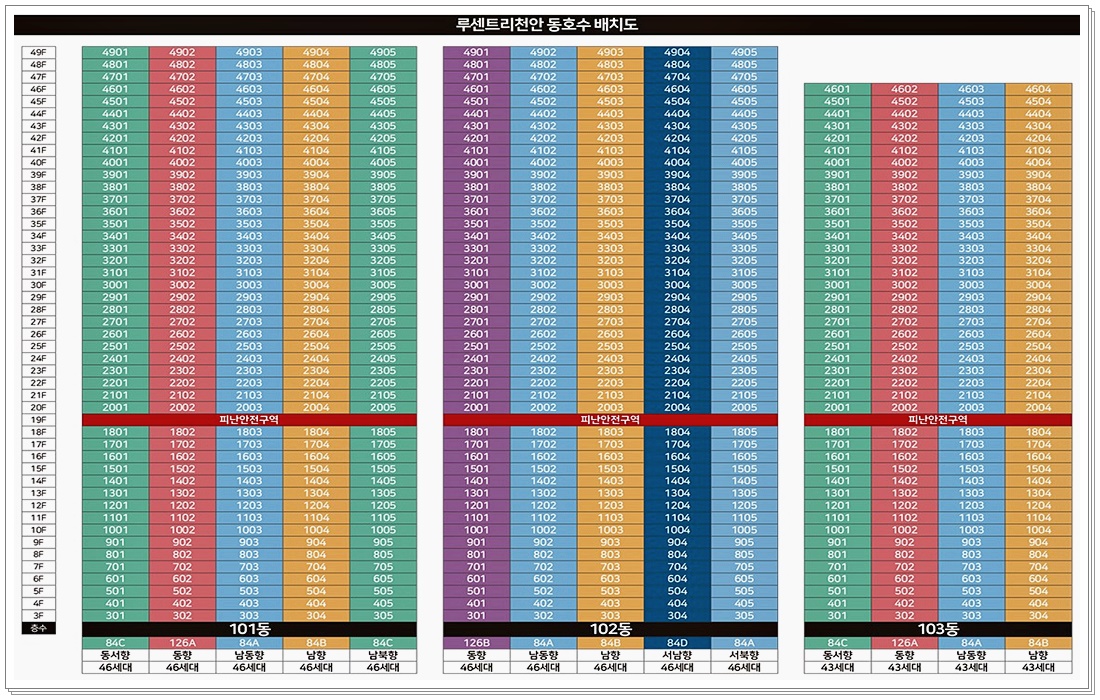Click the title 루센트리천안 동호수 배치도
1100x700 pixels.
(x=546, y=25)
